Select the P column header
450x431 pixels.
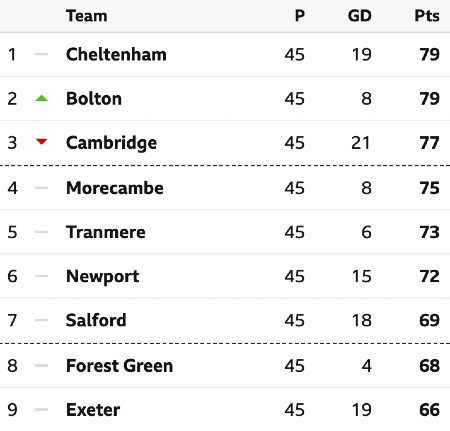[300, 16]
